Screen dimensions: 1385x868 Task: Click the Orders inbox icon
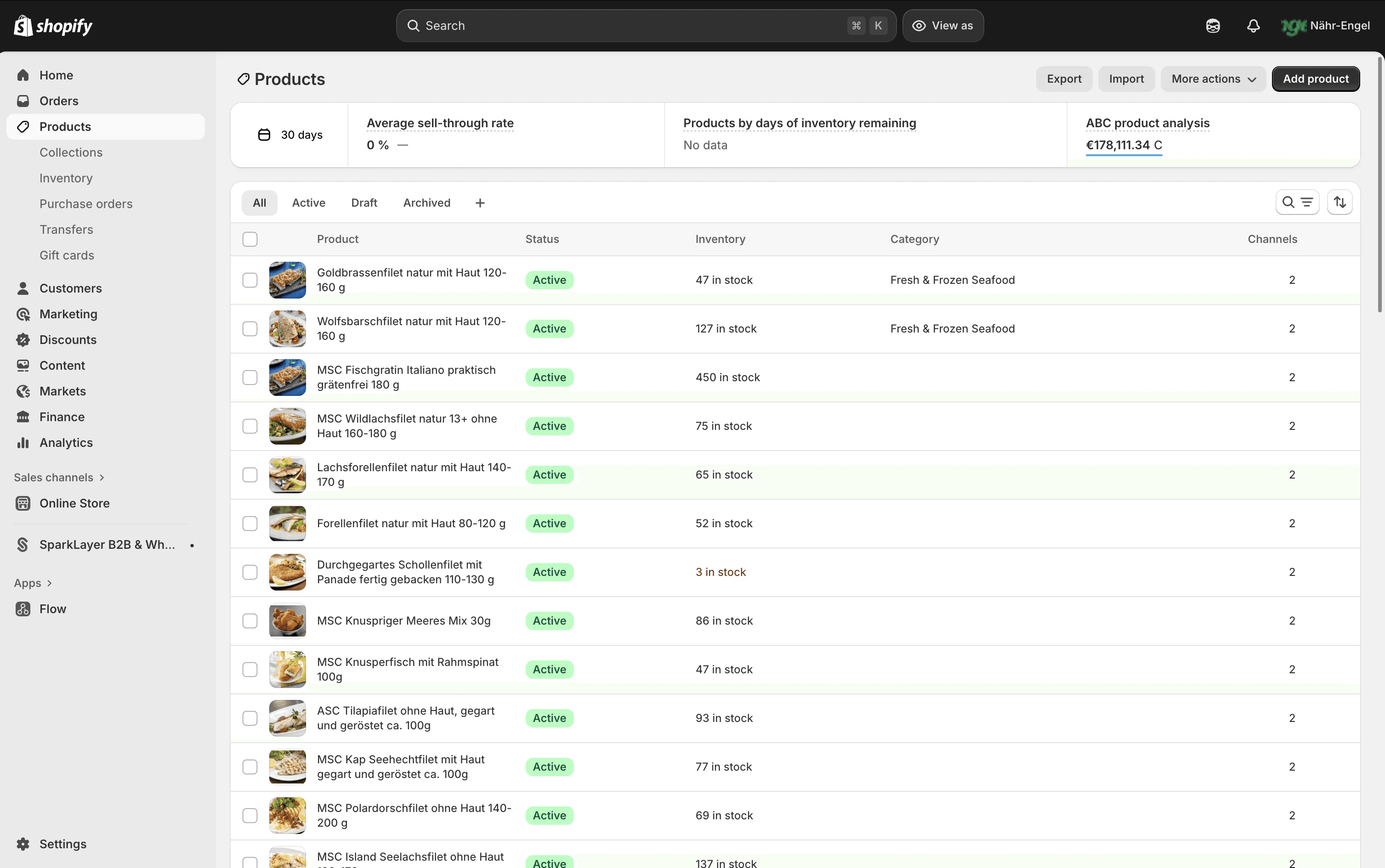[23, 101]
